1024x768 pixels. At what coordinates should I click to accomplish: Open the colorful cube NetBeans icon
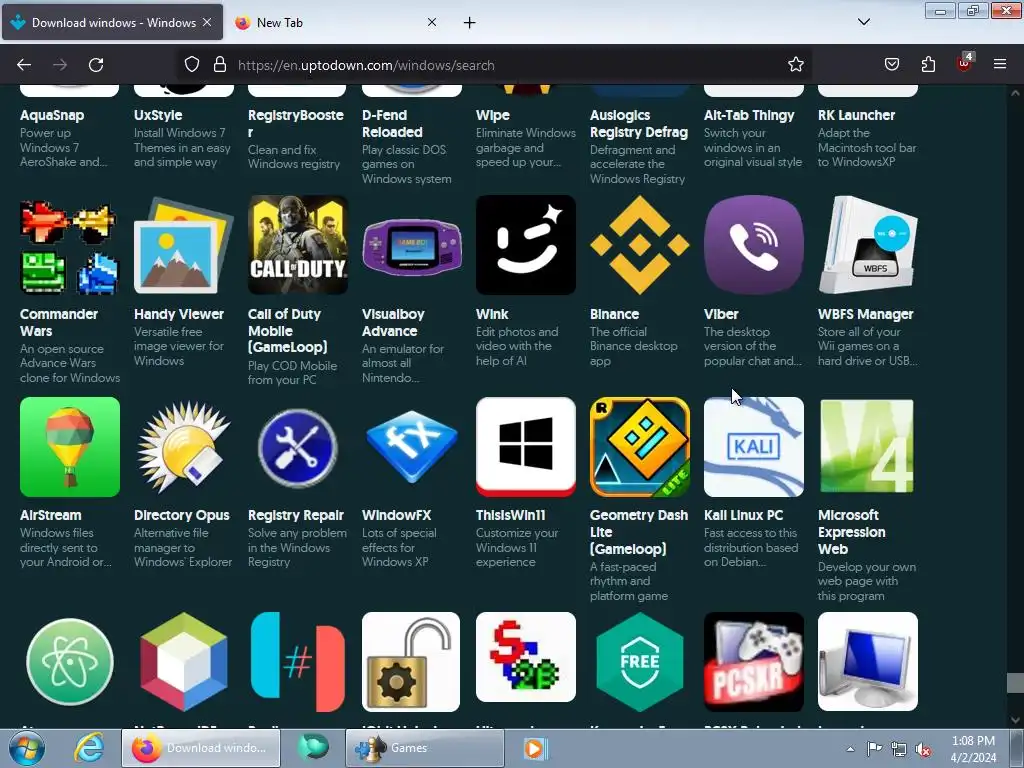184,662
